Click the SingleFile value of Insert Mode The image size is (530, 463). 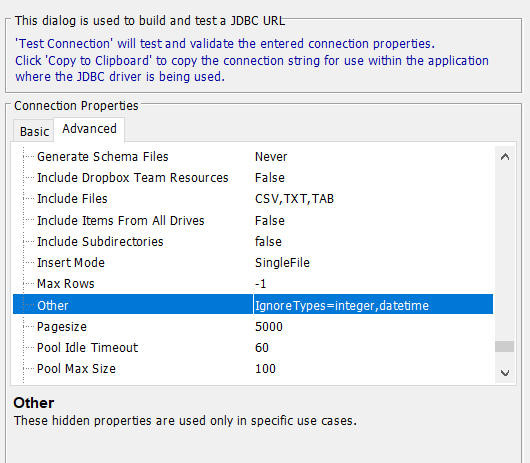(282, 263)
